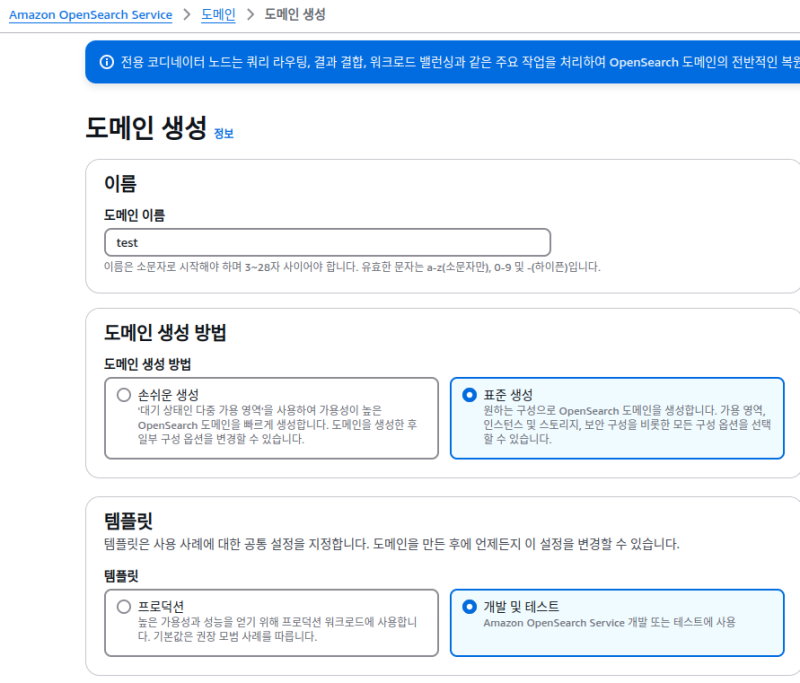Click the domain name rule hint text

click(352, 267)
